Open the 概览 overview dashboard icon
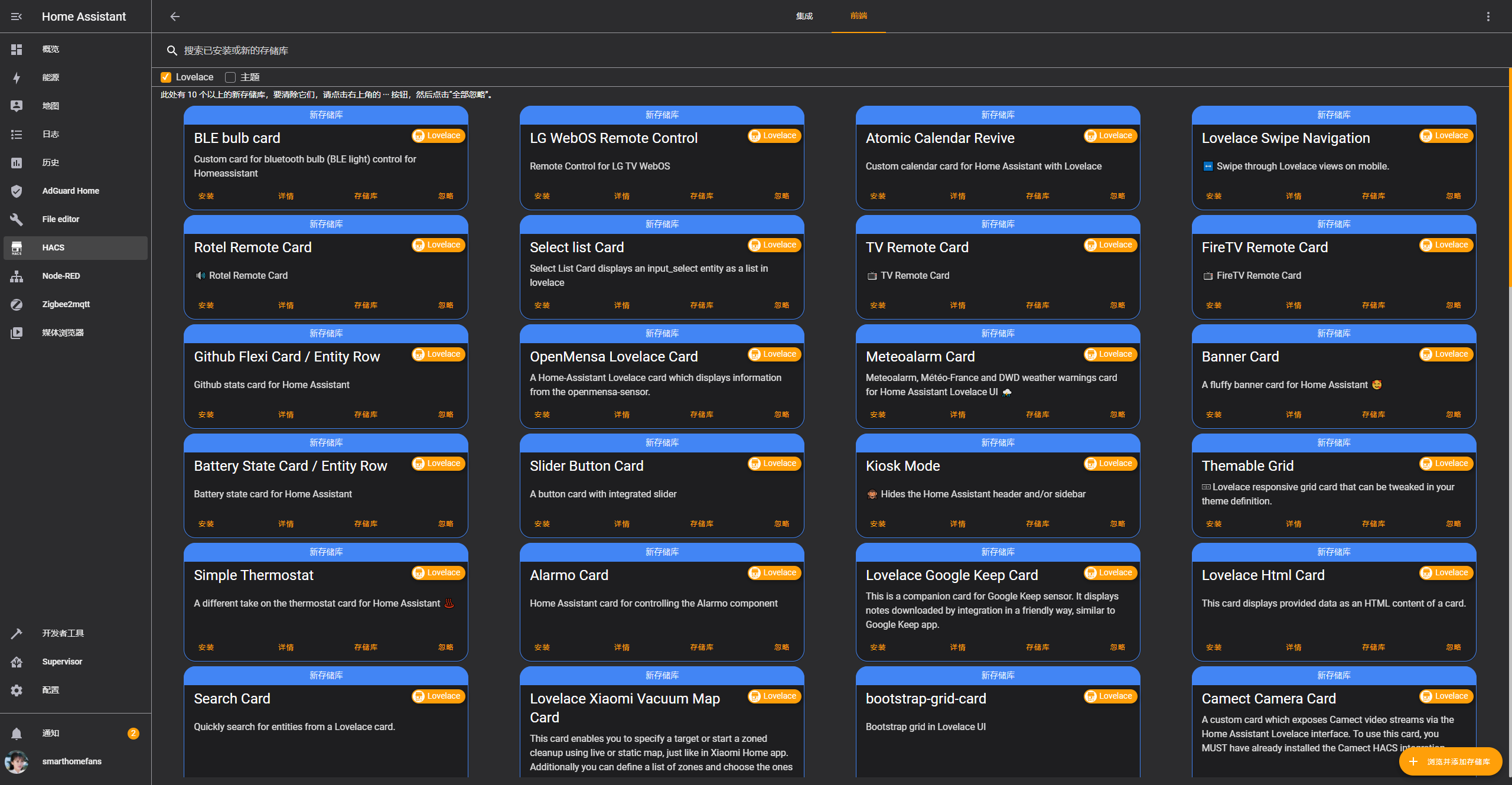 (17, 49)
